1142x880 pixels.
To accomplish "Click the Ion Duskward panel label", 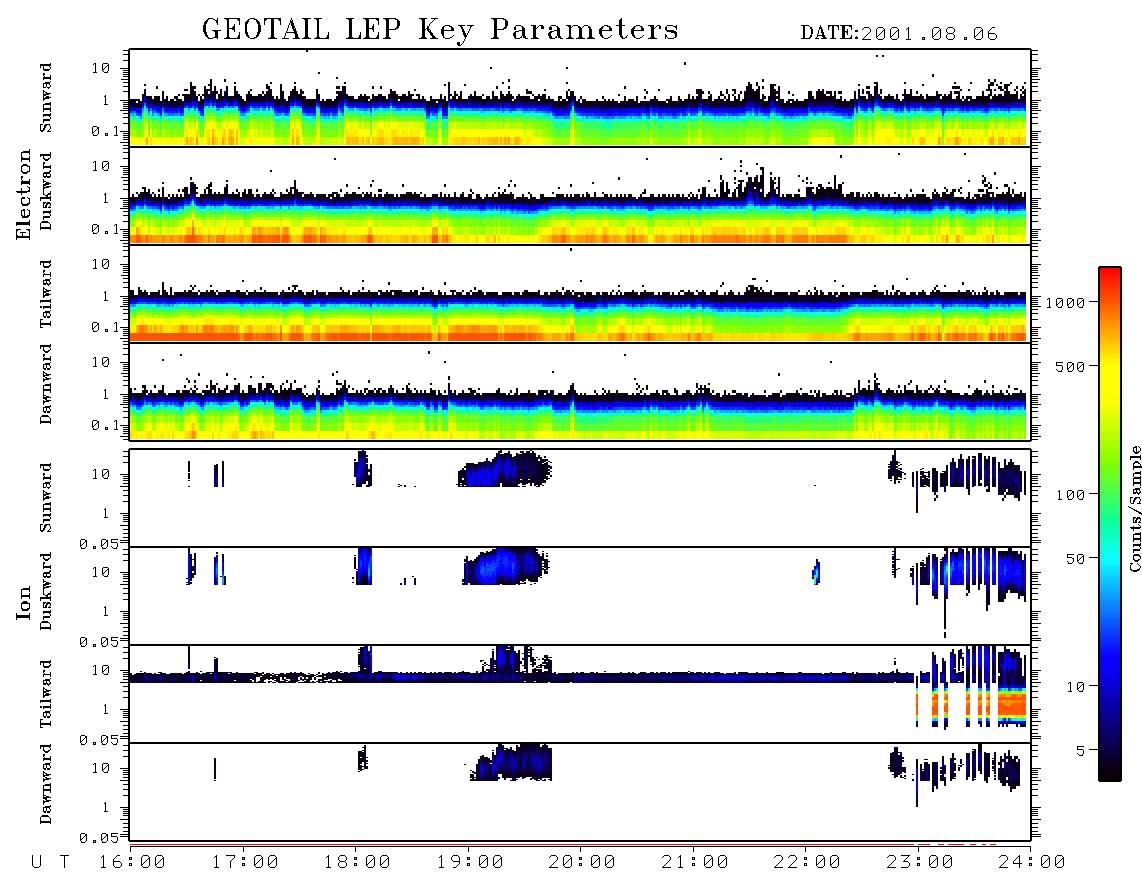I will (x=46, y=591).
